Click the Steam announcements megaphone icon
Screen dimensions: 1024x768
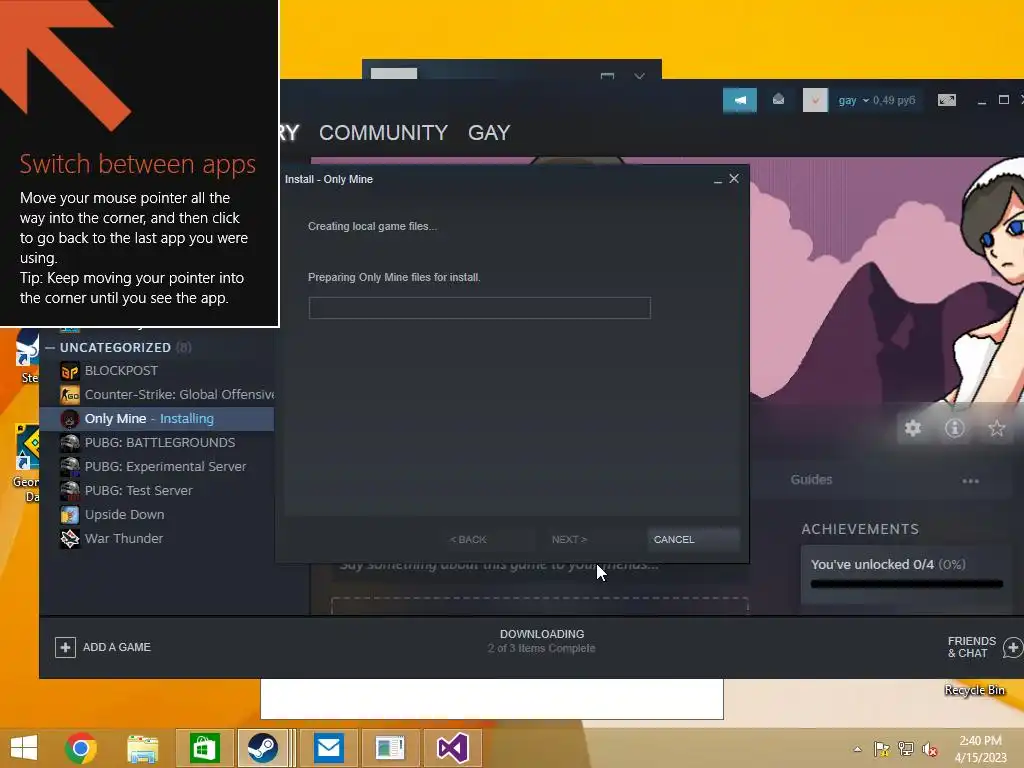pos(739,101)
